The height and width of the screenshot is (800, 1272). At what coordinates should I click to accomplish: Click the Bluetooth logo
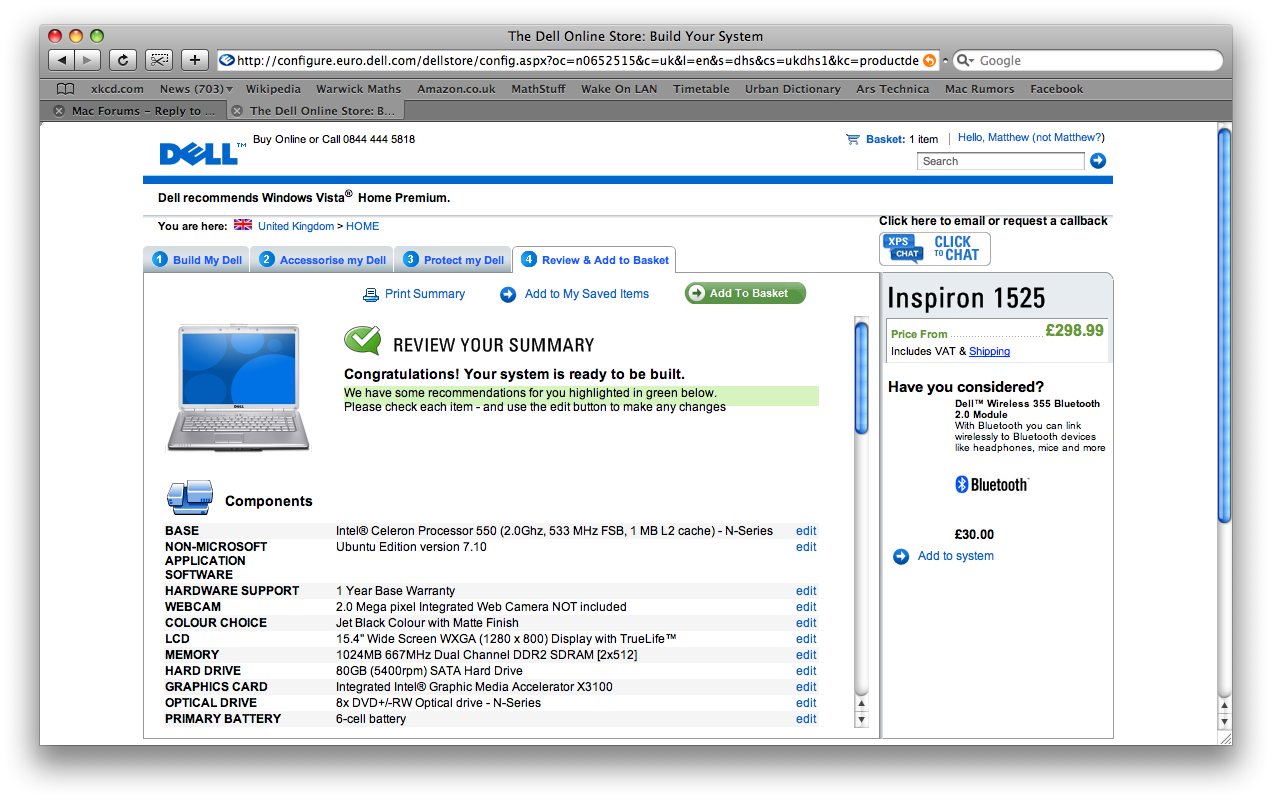click(991, 485)
